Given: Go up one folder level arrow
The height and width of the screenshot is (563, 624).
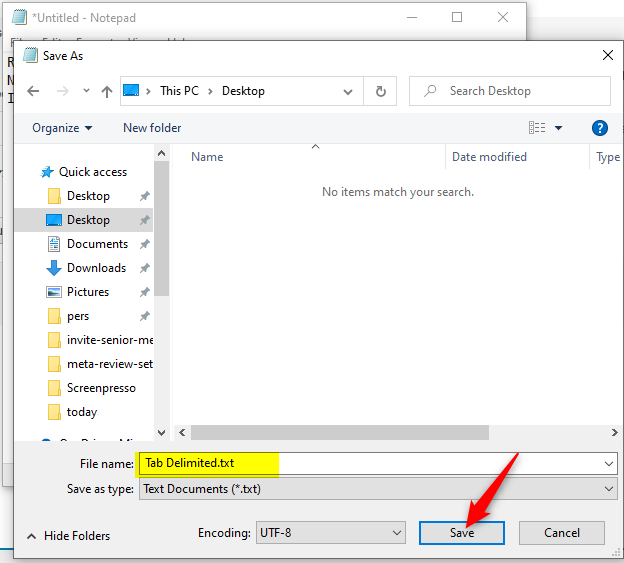Looking at the screenshot, I should (107, 92).
